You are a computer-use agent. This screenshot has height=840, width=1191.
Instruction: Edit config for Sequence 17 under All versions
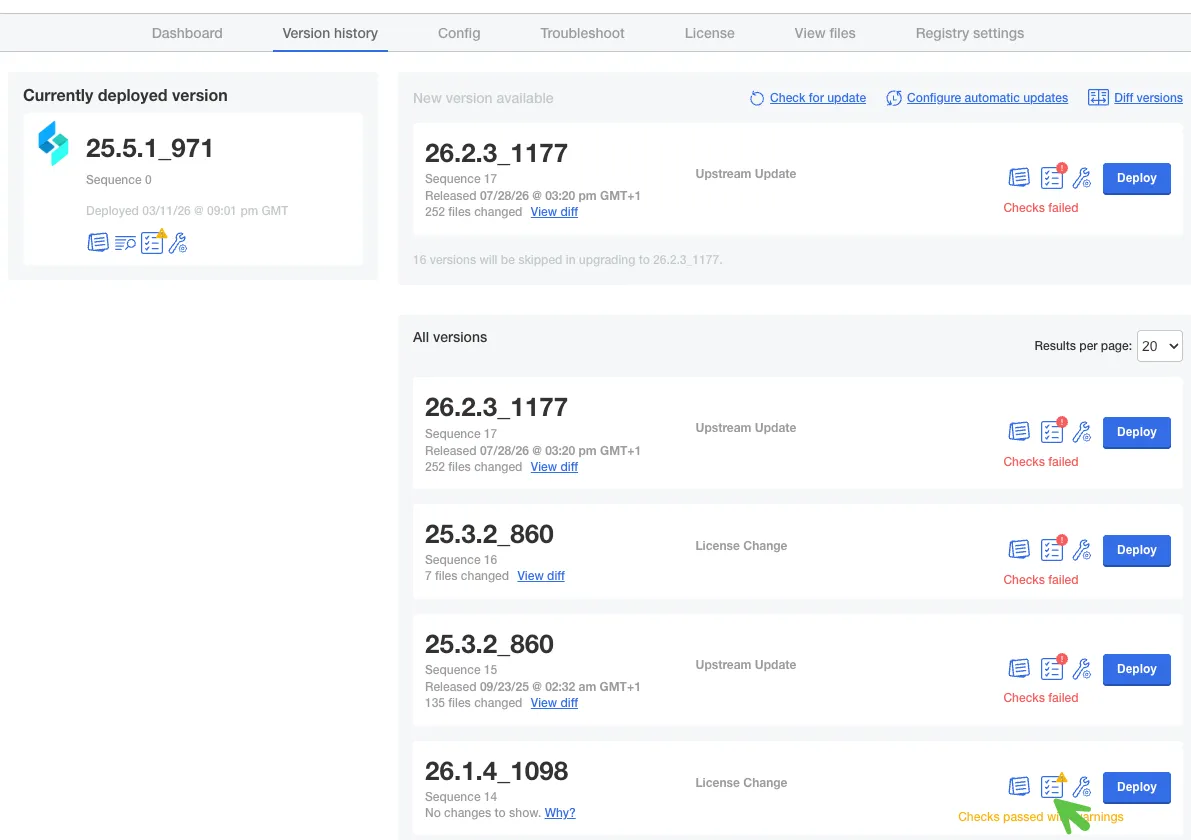tap(1082, 432)
